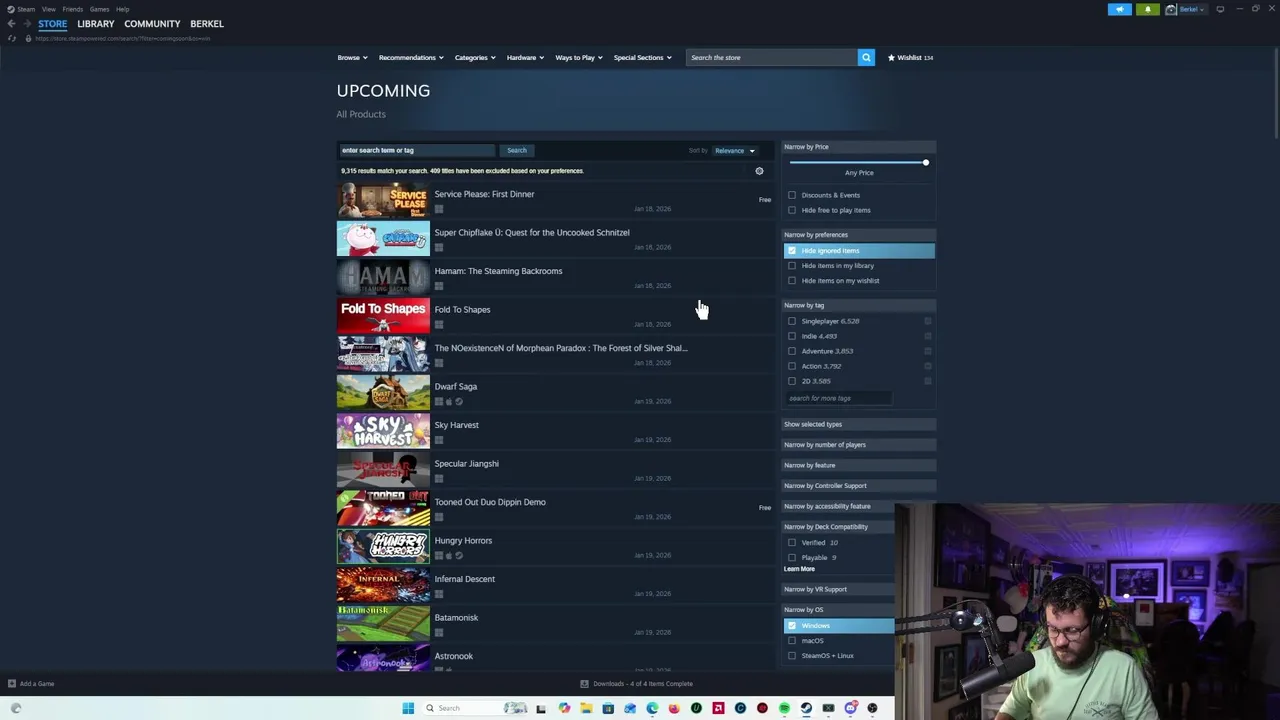The width and height of the screenshot is (1280, 720).
Task: Go back with the left arrow
Action: [11, 23]
